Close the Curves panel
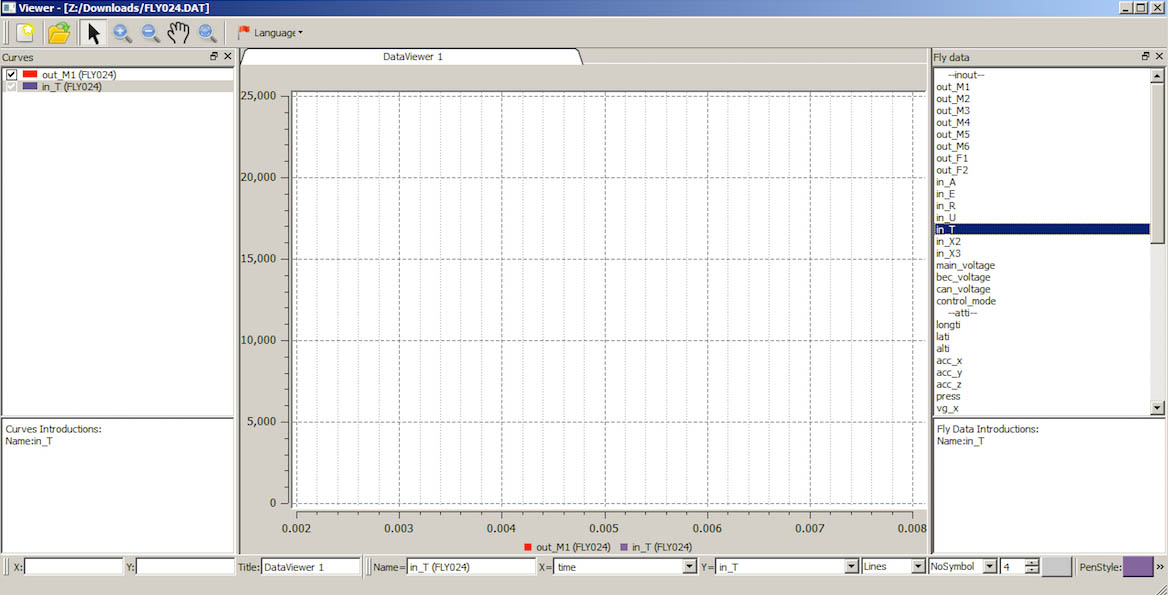The height and width of the screenshot is (595, 1168). (x=228, y=57)
